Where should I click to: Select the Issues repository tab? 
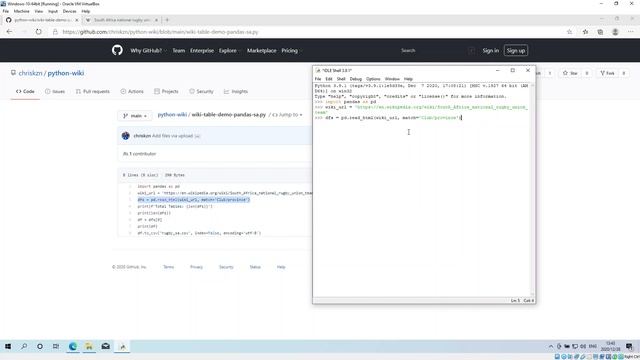point(55,91)
